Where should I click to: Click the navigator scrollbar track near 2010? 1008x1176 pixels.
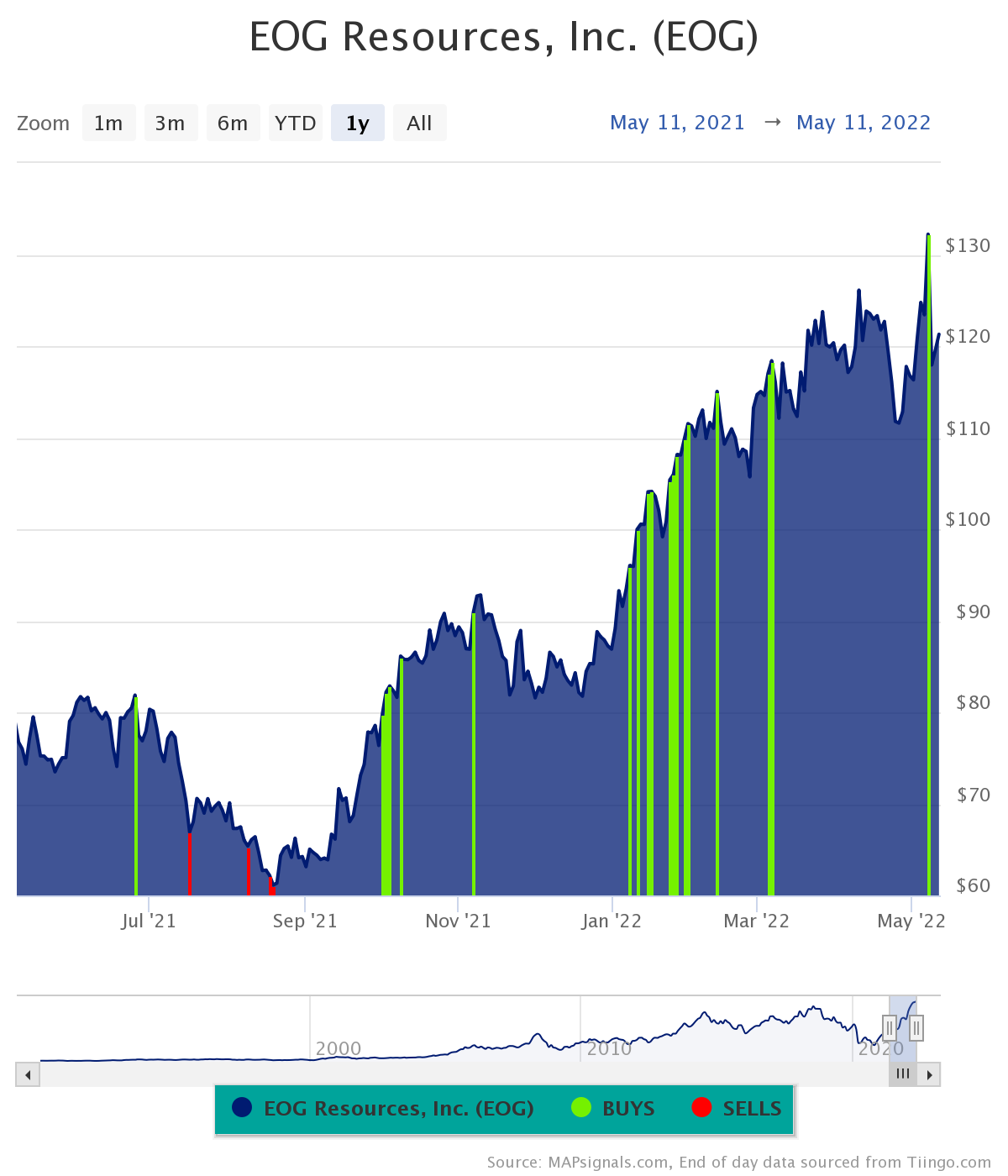coord(609,1074)
